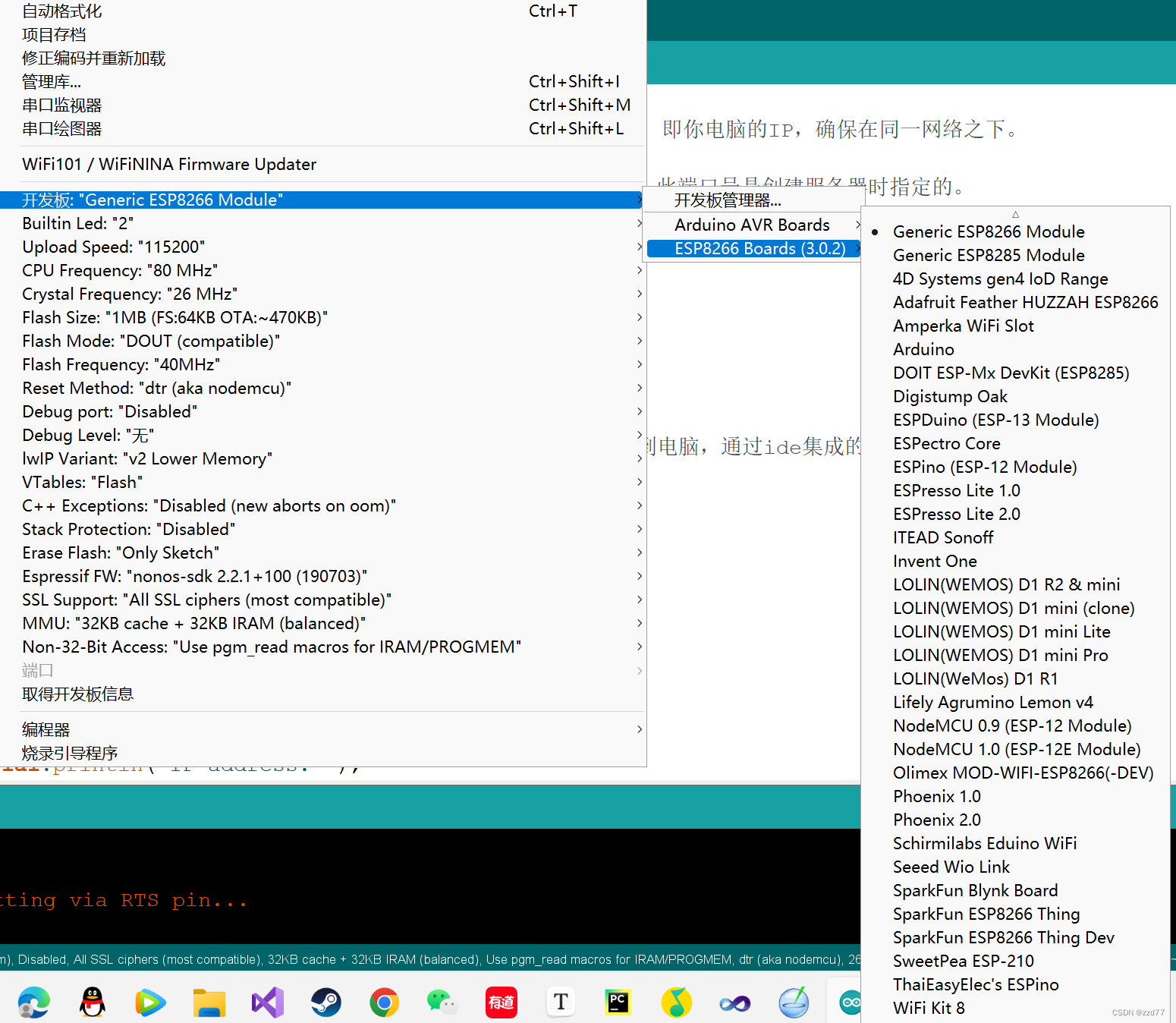Click scroll-up arrow atop board list
This screenshot has width=1176, height=1023.
pos(1015,214)
